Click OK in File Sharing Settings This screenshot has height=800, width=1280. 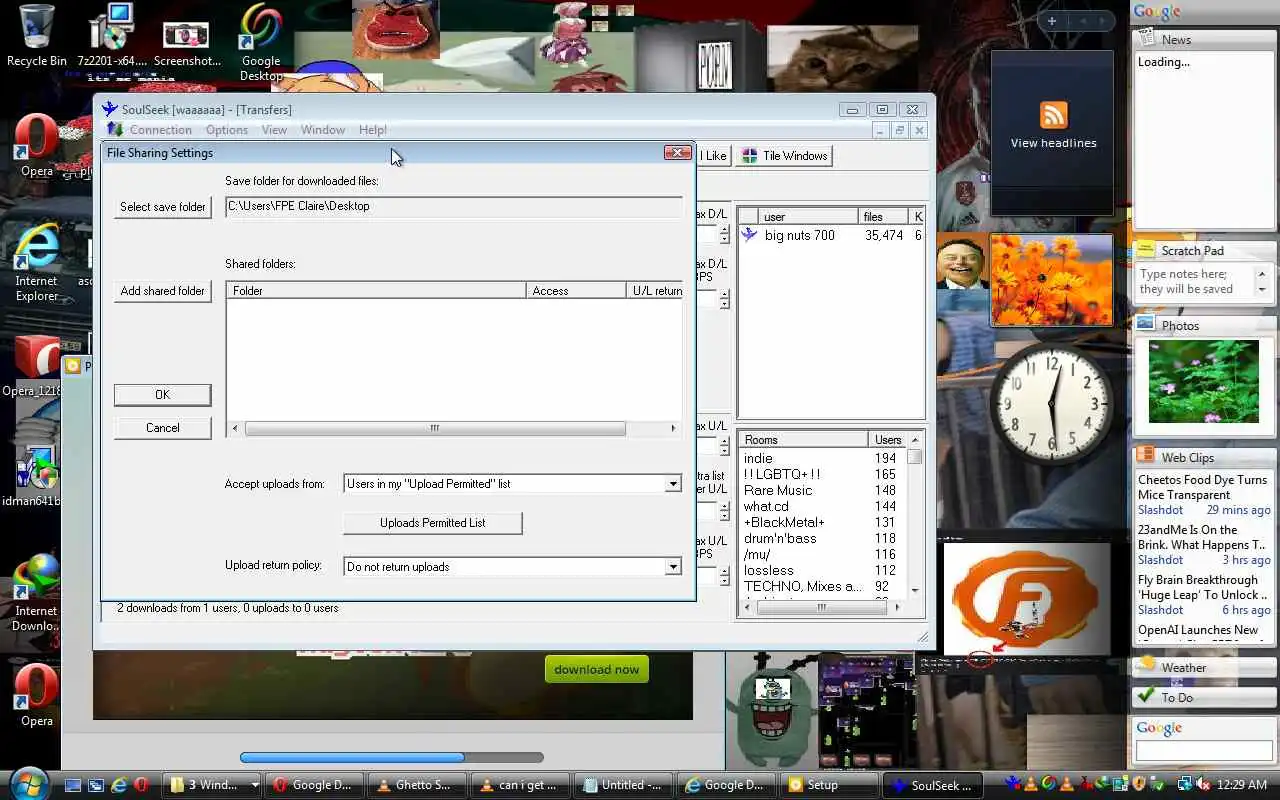(x=163, y=395)
